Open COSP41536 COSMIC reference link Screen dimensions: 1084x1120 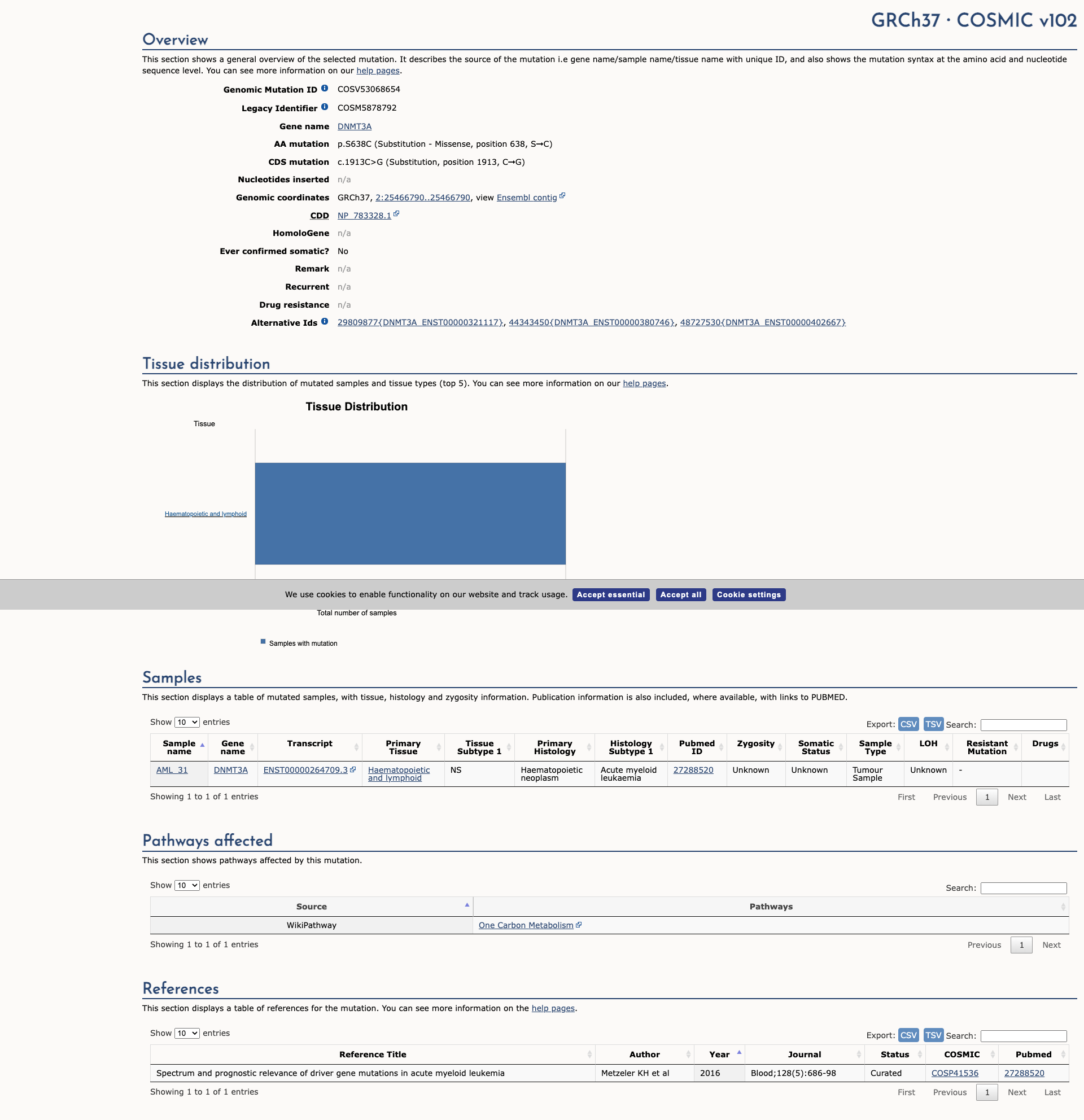pyautogui.click(x=955, y=1073)
